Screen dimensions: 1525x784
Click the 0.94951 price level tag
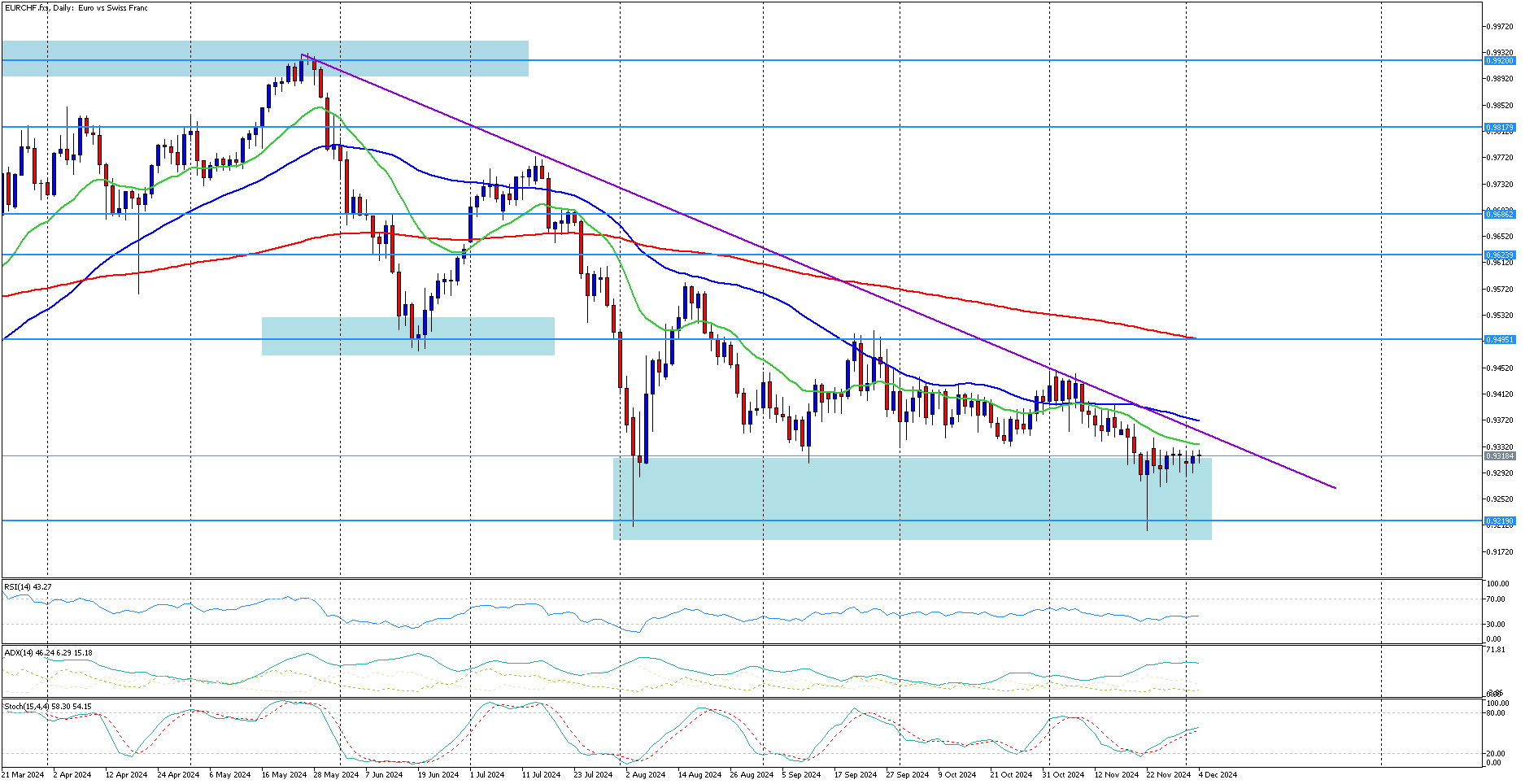tap(1499, 340)
